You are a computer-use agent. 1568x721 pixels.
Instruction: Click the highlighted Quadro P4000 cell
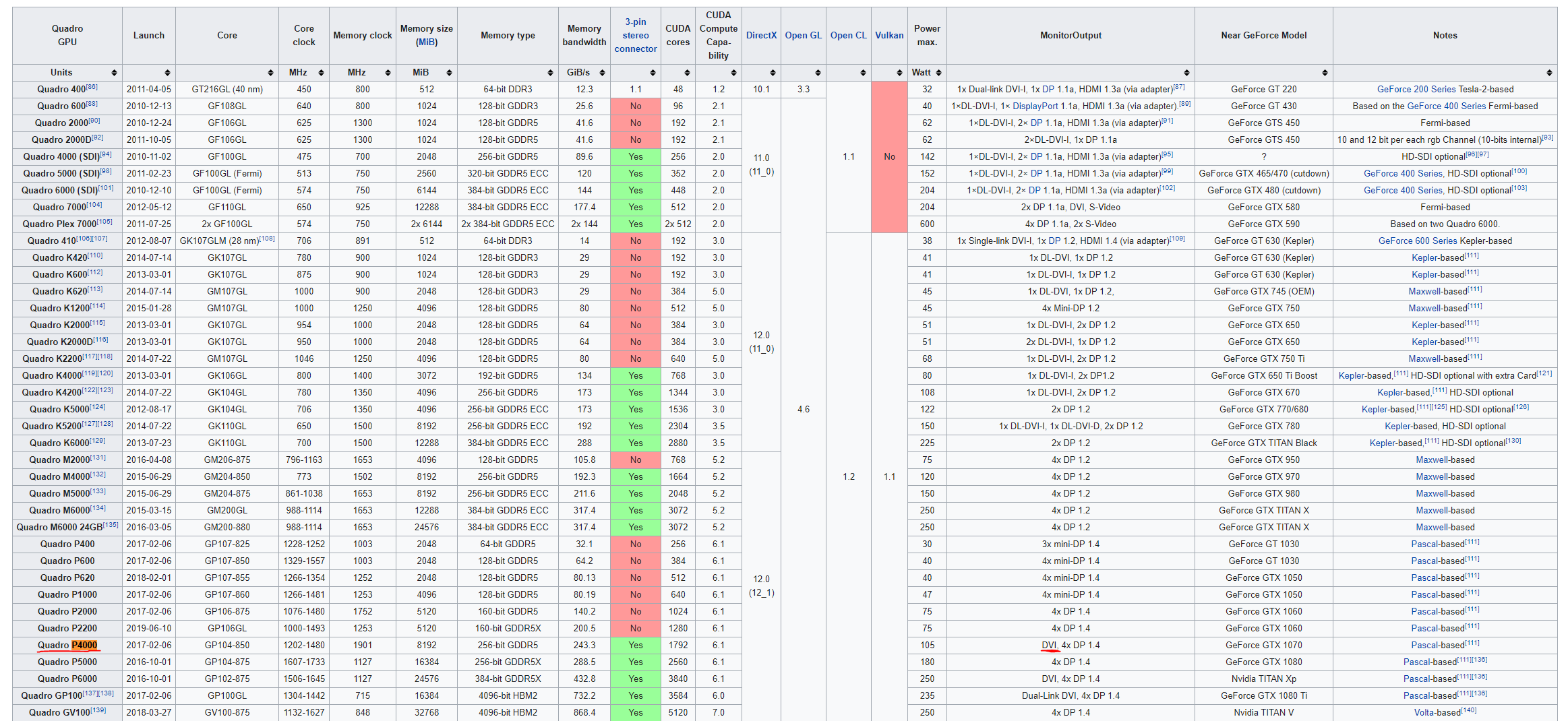click(x=67, y=646)
